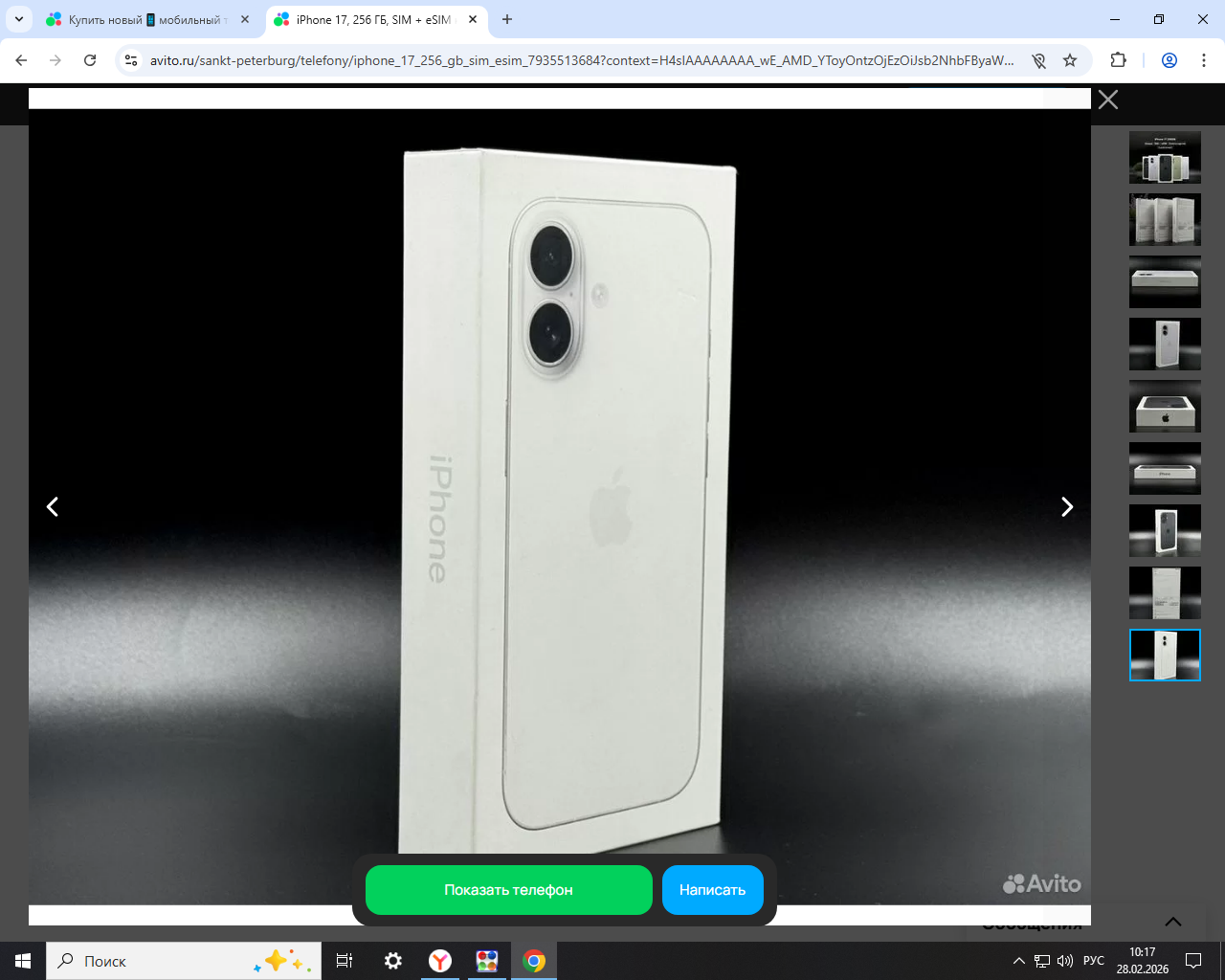The width and height of the screenshot is (1225, 980).
Task: Open the network status tray icon
Action: point(1042,961)
